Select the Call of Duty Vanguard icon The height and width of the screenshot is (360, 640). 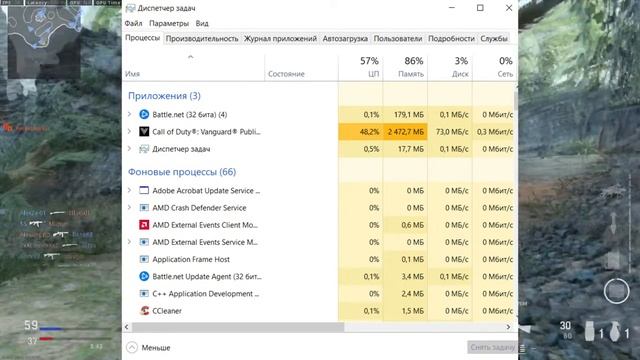point(144,131)
